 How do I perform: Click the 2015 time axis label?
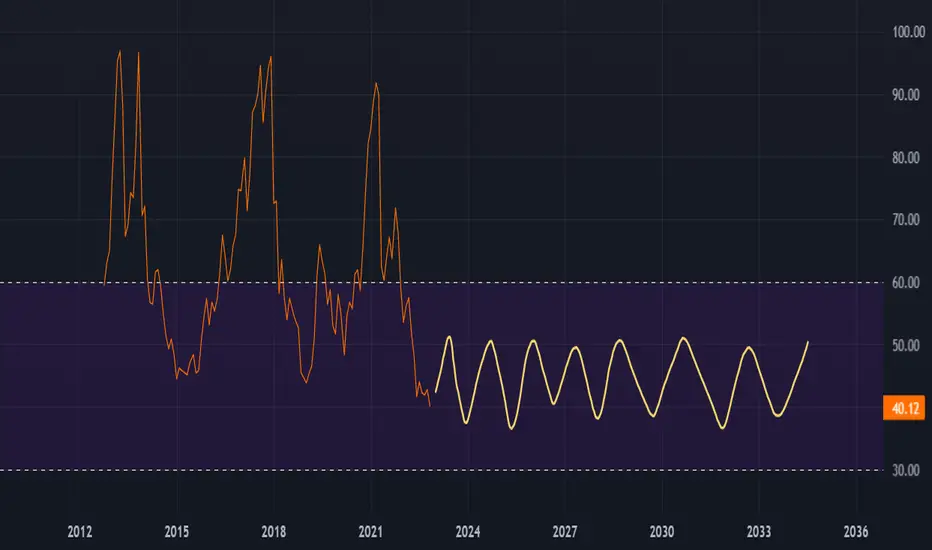click(x=177, y=532)
